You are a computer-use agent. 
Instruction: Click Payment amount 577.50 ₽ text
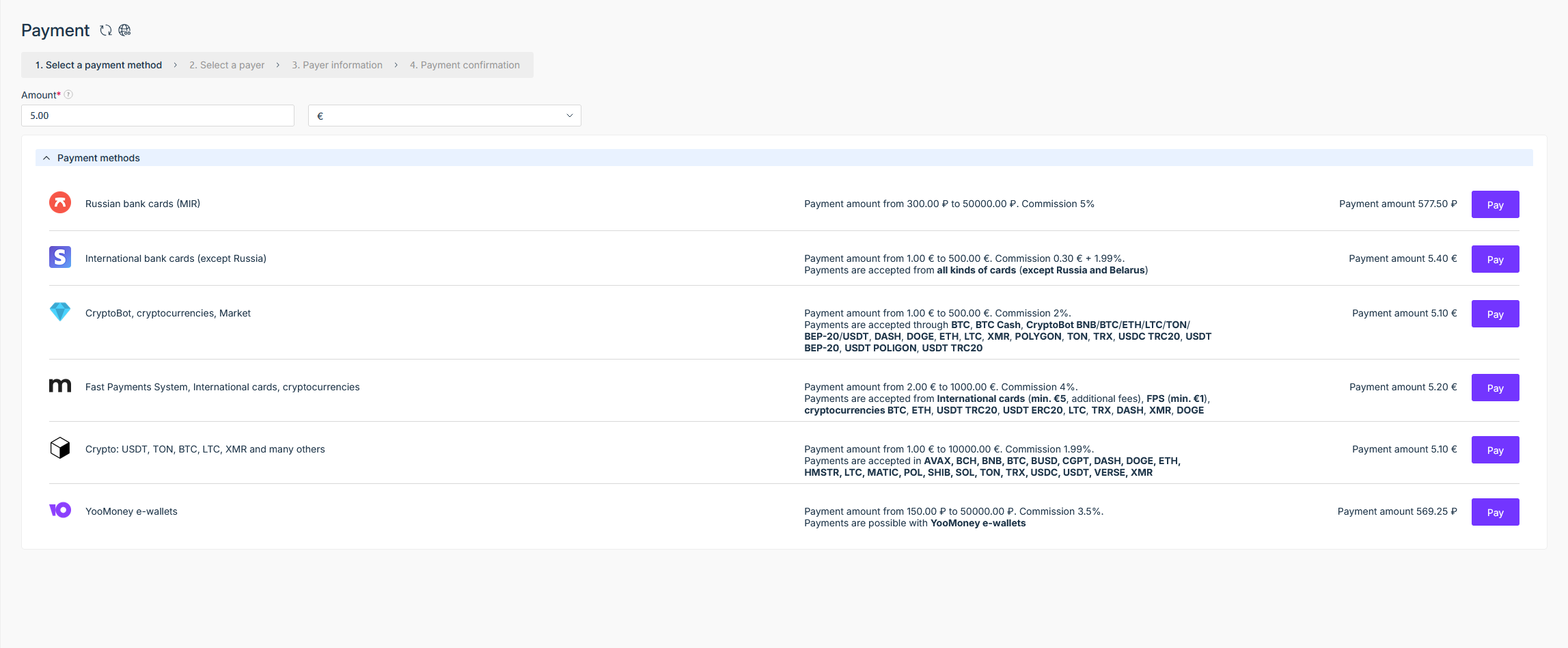click(1398, 204)
